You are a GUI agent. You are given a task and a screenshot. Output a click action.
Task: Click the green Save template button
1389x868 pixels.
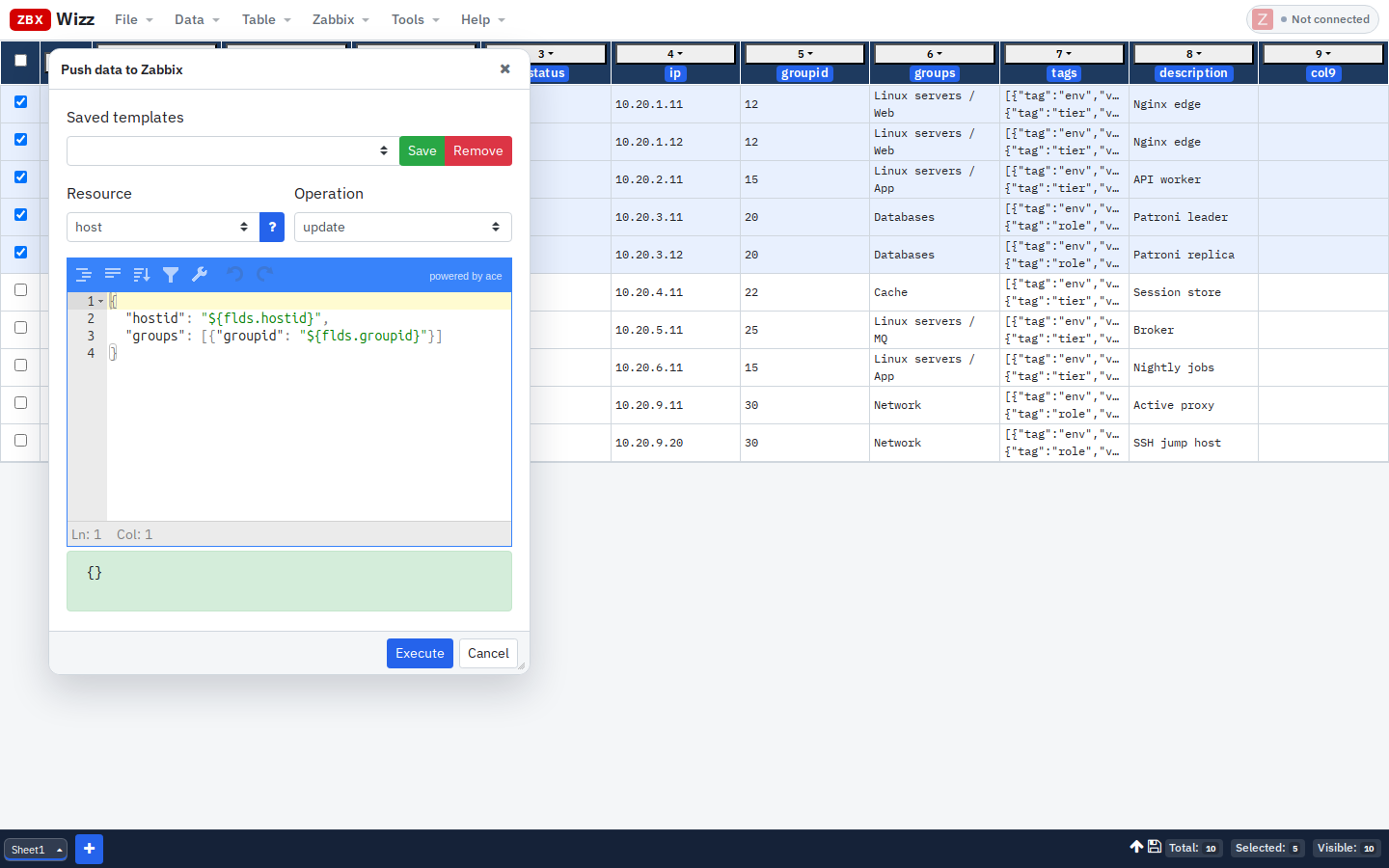422,150
